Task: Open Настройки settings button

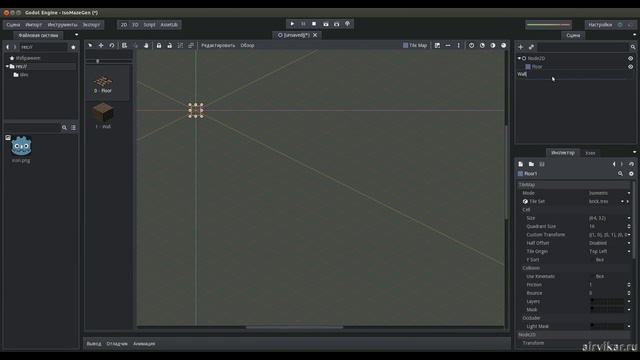Action: pyautogui.click(x=600, y=25)
